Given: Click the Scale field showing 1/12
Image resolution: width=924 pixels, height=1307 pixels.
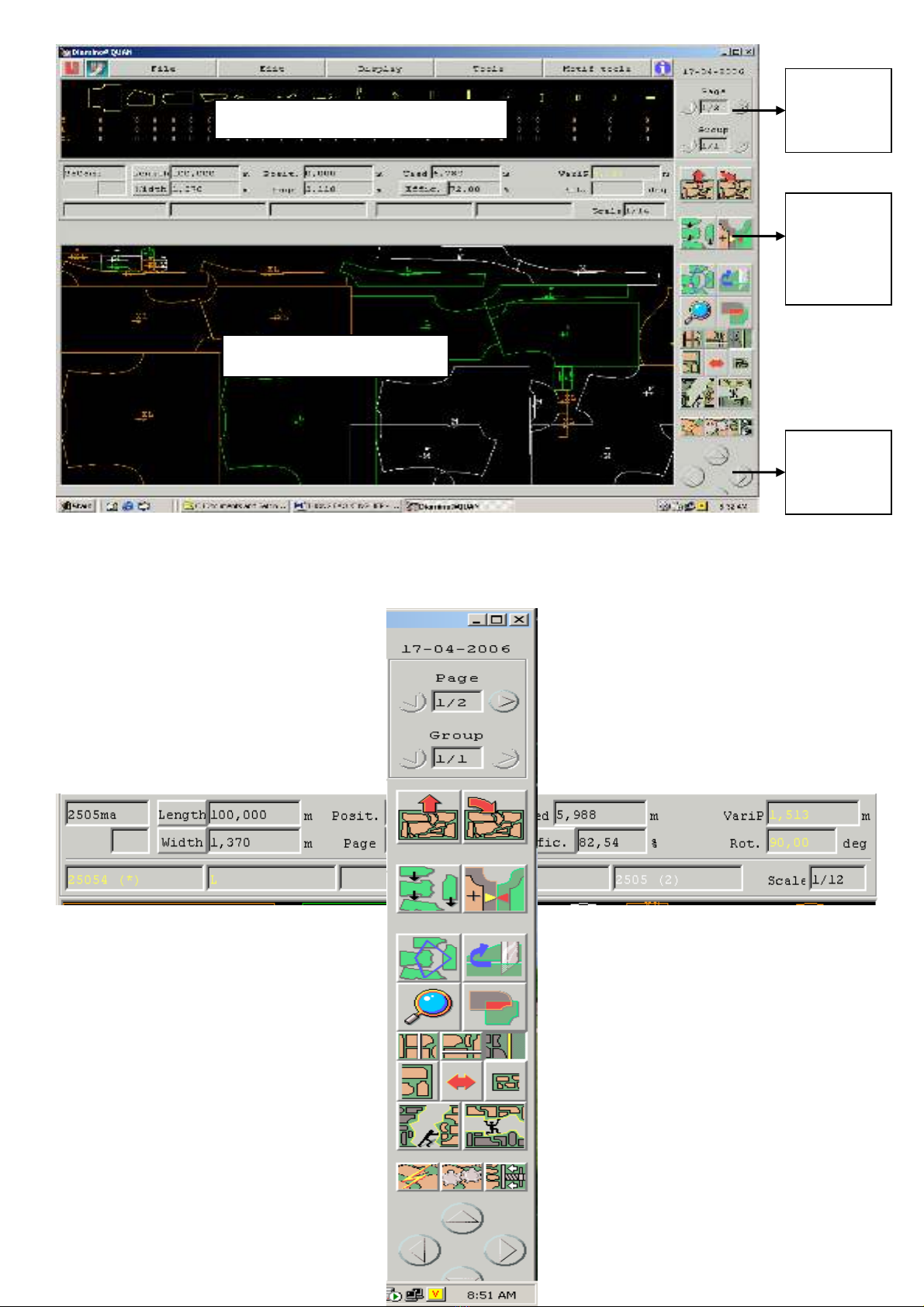Looking at the screenshot, I should coord(836,880).
